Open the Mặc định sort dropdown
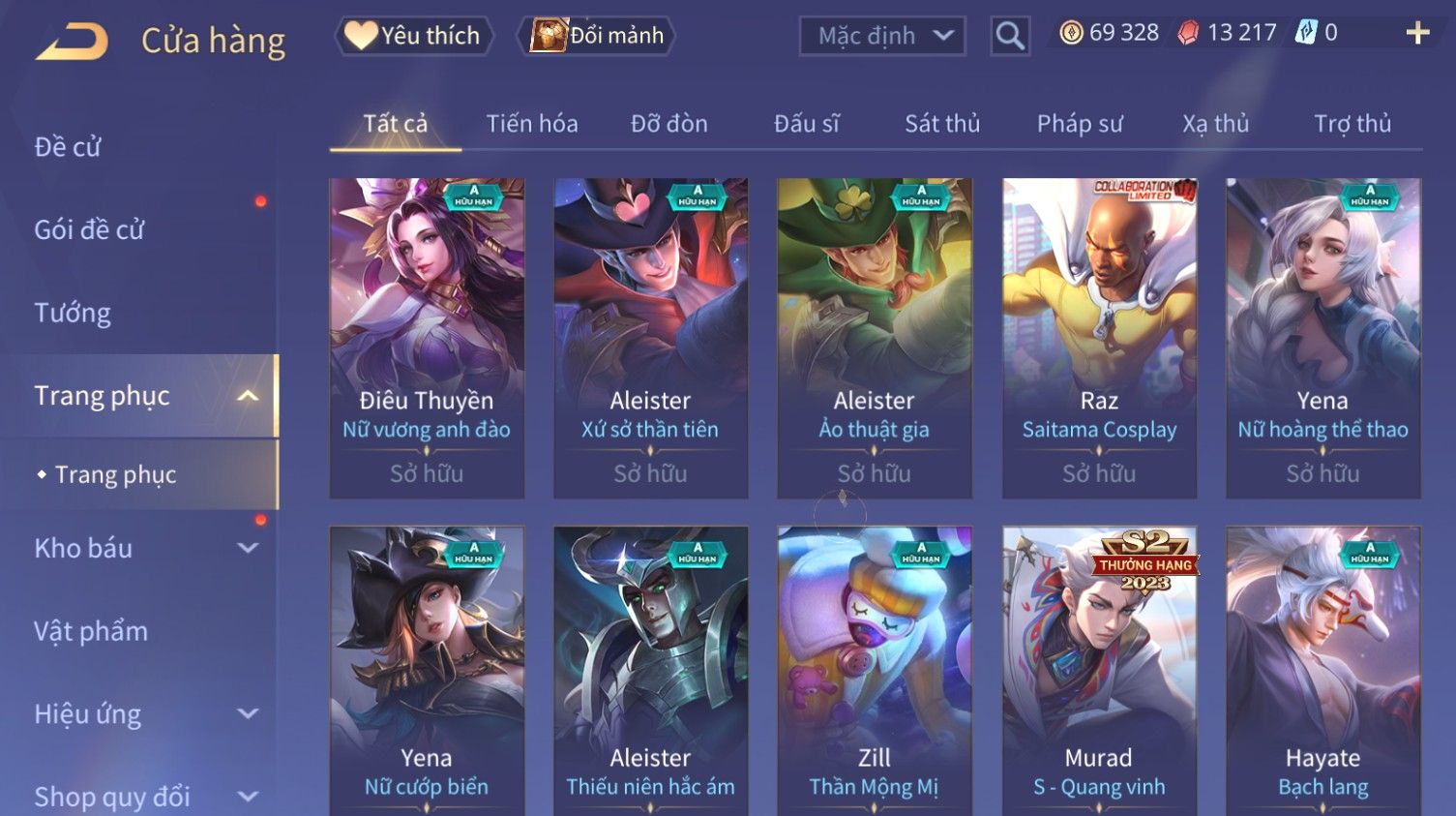1456x816 pixels. click(882, 37)
